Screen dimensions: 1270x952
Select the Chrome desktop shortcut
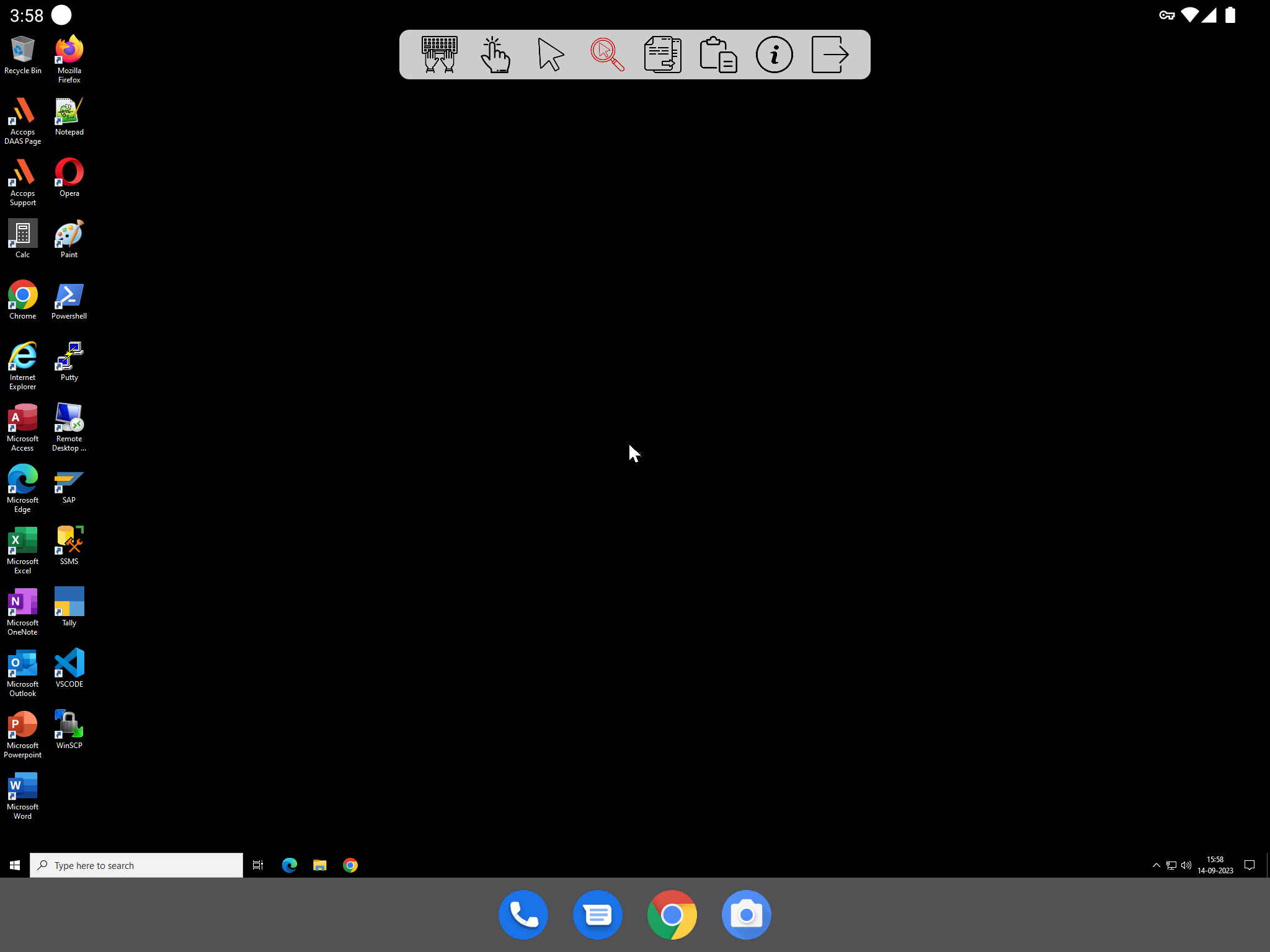(23, 301)
